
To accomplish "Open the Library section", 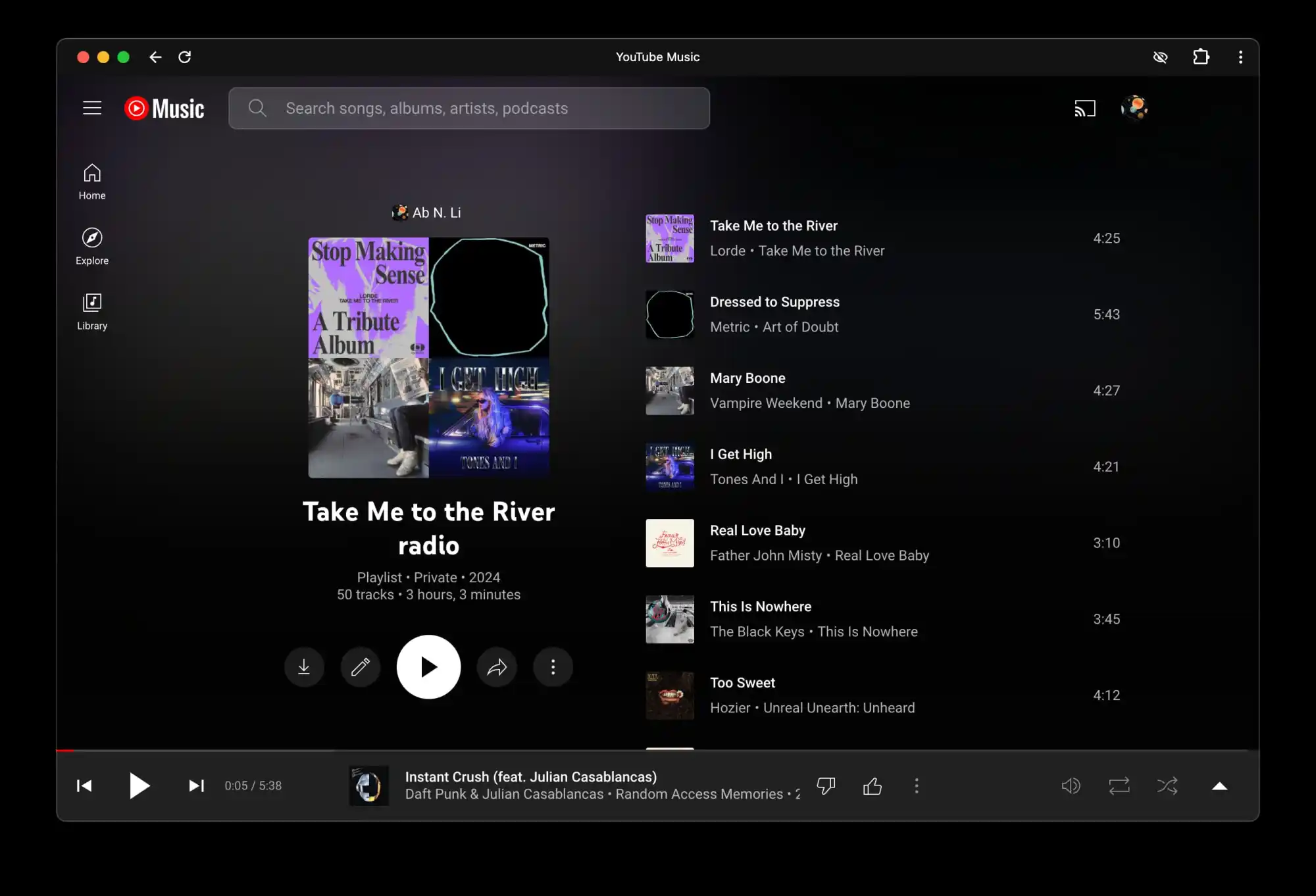I will tap(92, 312).
